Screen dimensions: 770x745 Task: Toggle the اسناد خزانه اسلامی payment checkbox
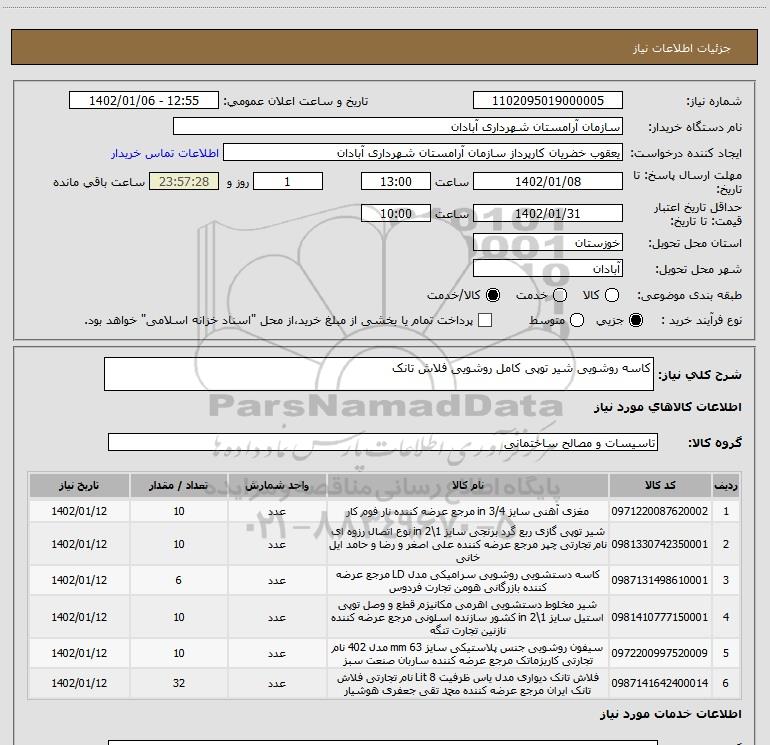click(x=485, y=320)
